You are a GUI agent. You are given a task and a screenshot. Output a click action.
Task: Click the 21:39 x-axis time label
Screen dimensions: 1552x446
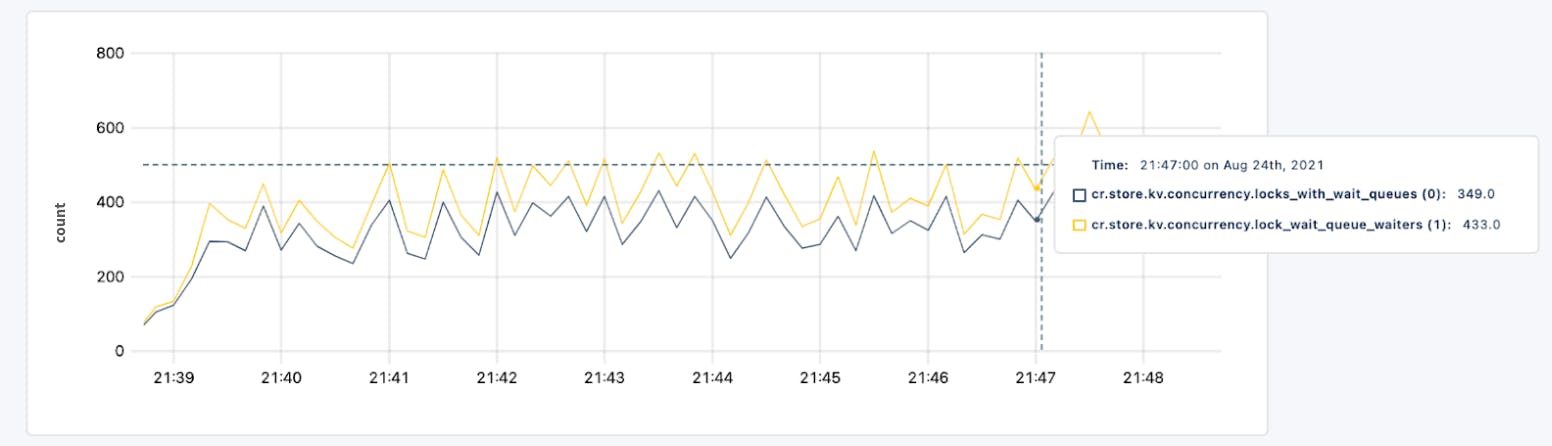pos(173,378)
